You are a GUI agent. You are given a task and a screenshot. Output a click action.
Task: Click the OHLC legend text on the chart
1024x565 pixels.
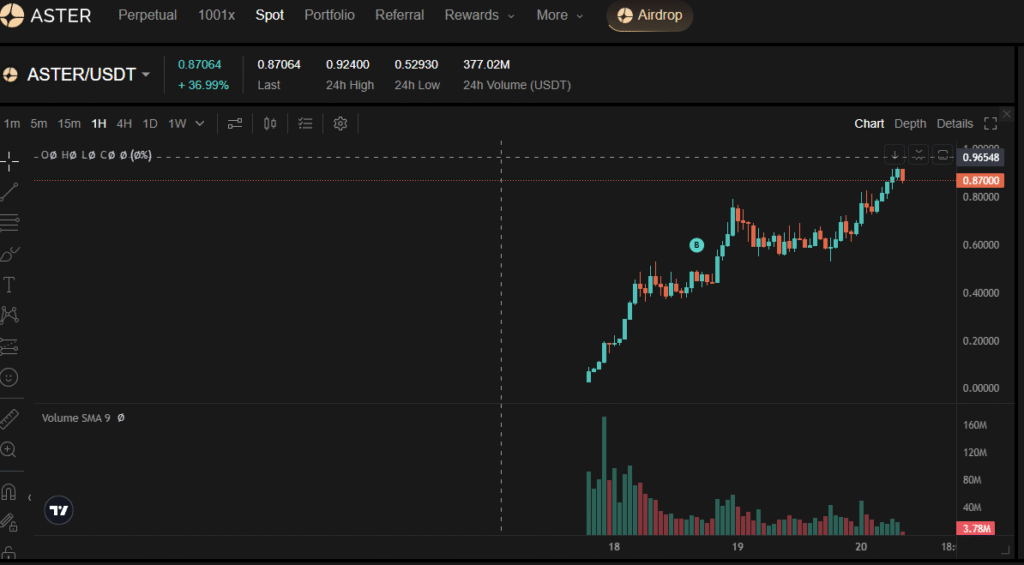pos(97,155)
